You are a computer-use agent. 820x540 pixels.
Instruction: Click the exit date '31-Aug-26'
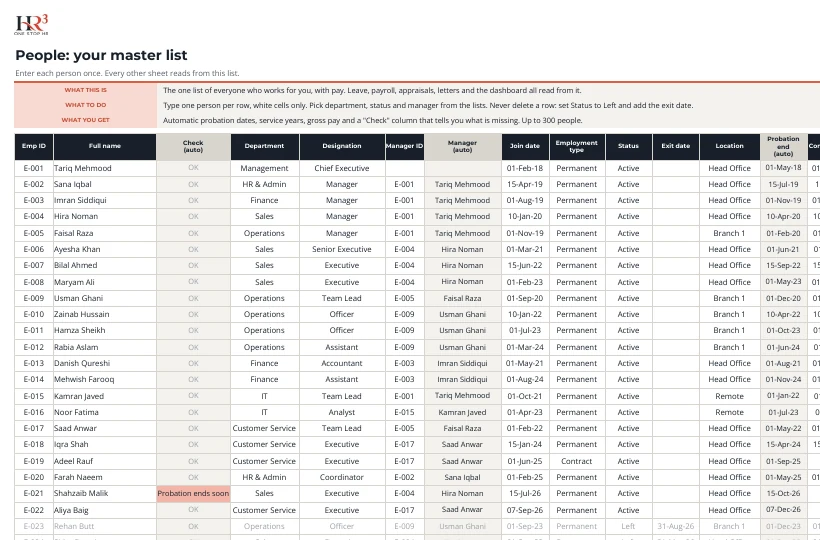click(676, 526)
